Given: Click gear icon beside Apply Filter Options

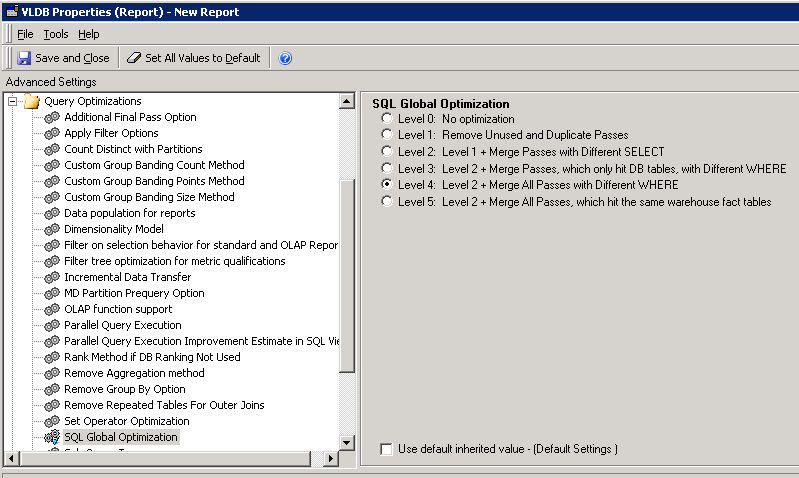Looking at the screenshot, I should click(x=53, y=133).
